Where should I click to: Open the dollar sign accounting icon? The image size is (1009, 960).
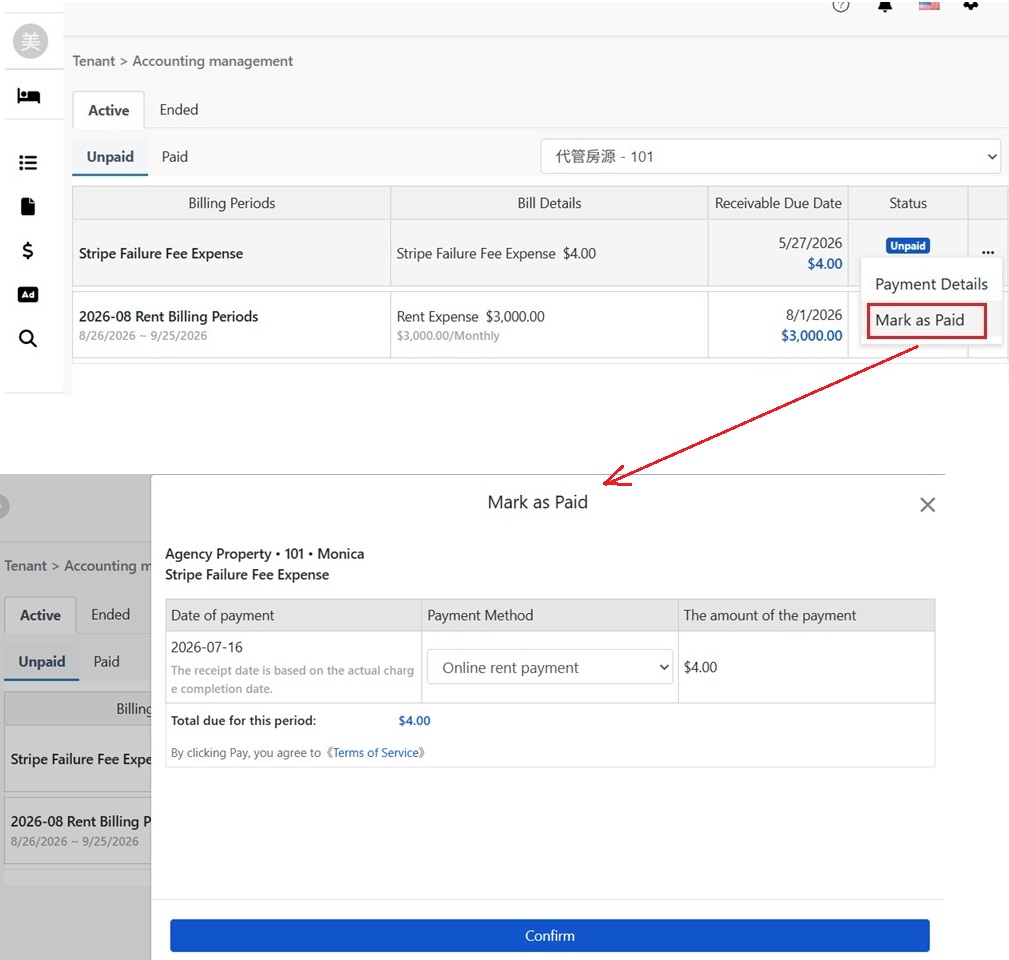tap(28, 250)
